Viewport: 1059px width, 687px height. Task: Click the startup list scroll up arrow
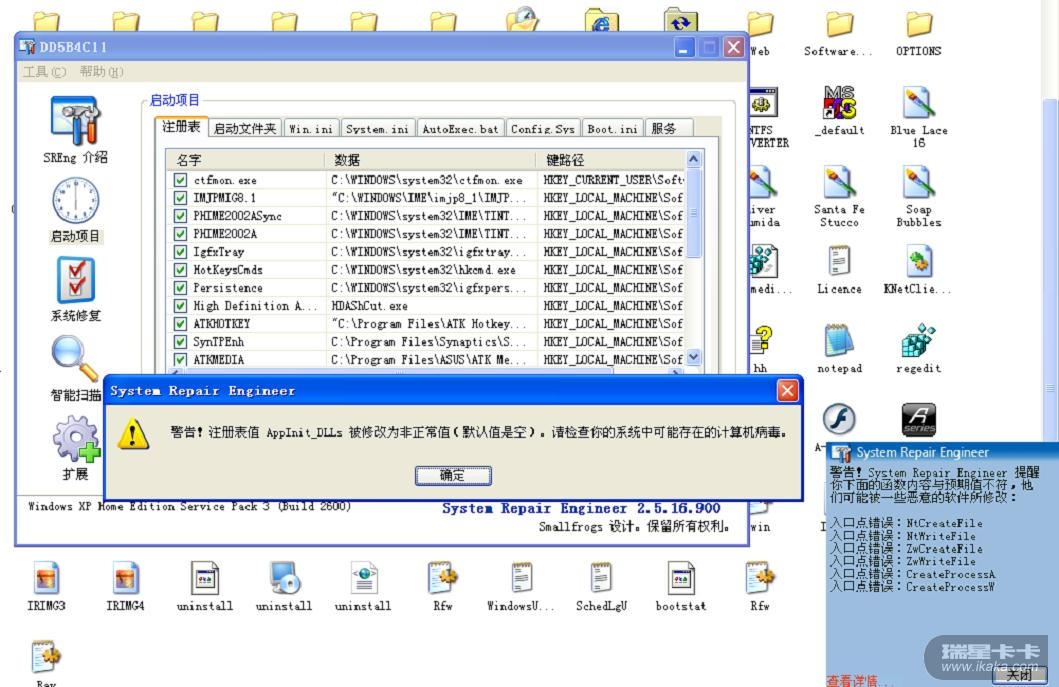694,159
